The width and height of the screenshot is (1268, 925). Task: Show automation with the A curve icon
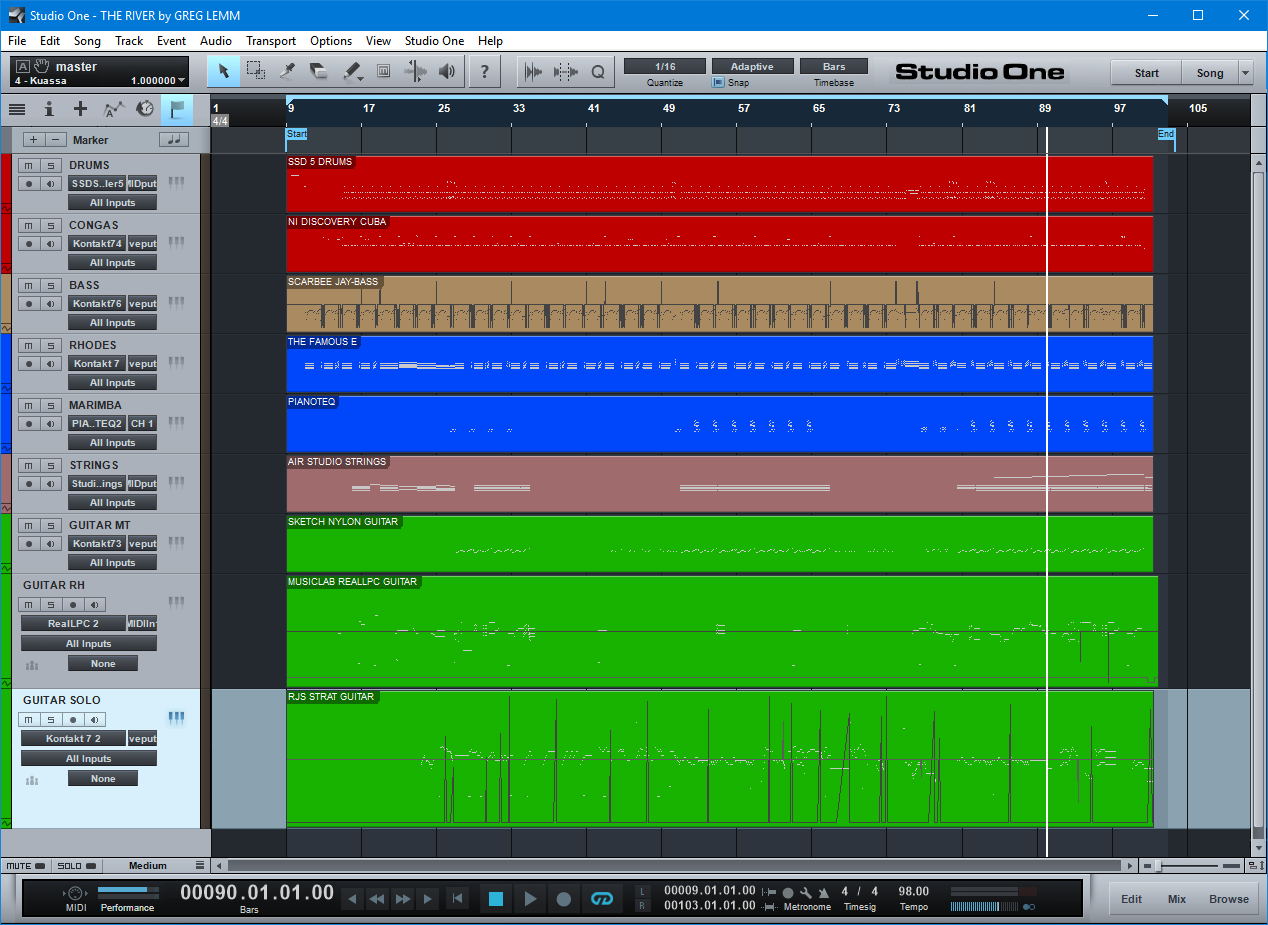click(x=113, y=109)
